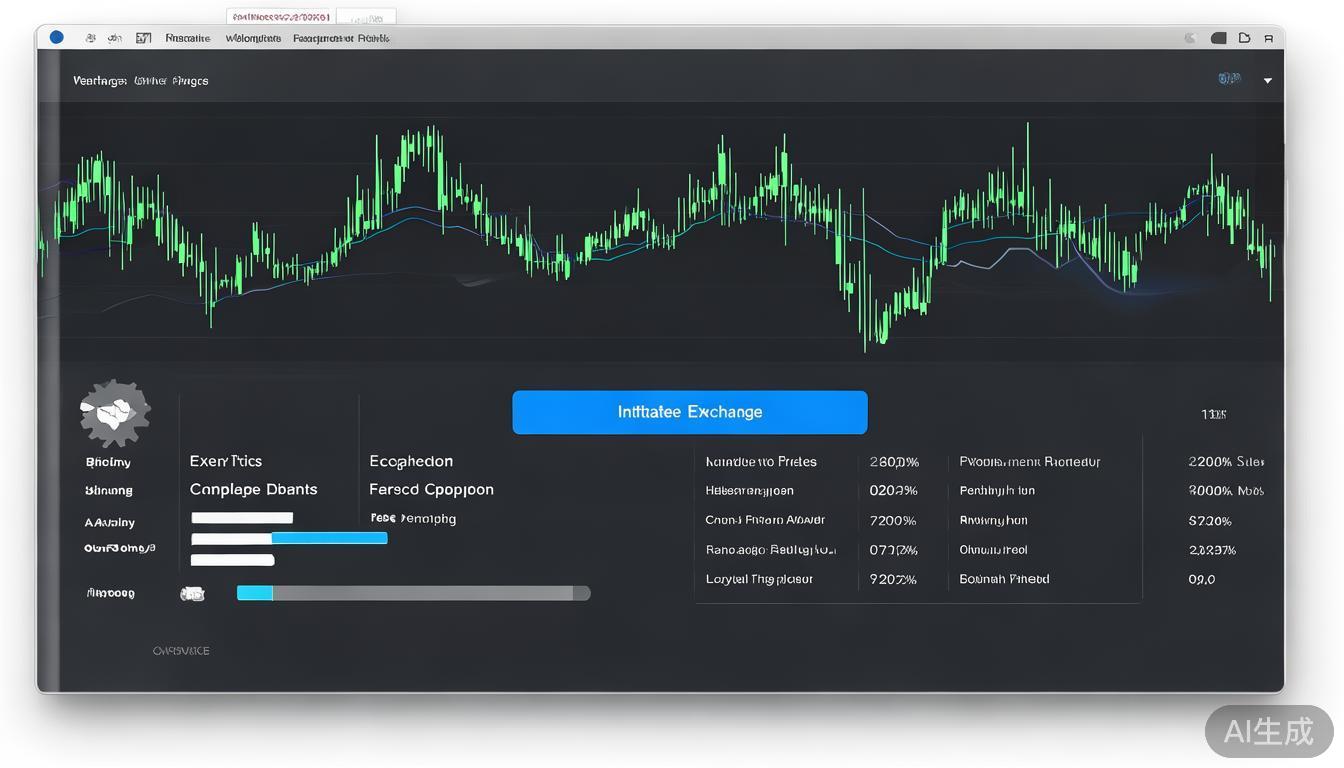Click the dark rounded tag icon in title bar
1344x768 pixels.
click(1218, 38)
